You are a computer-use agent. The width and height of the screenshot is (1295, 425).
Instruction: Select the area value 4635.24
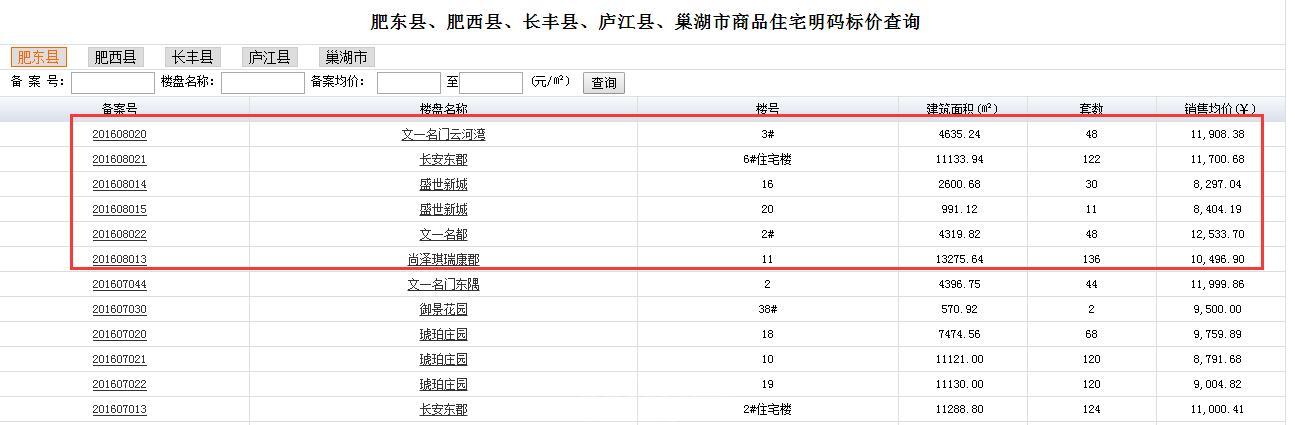959,135
